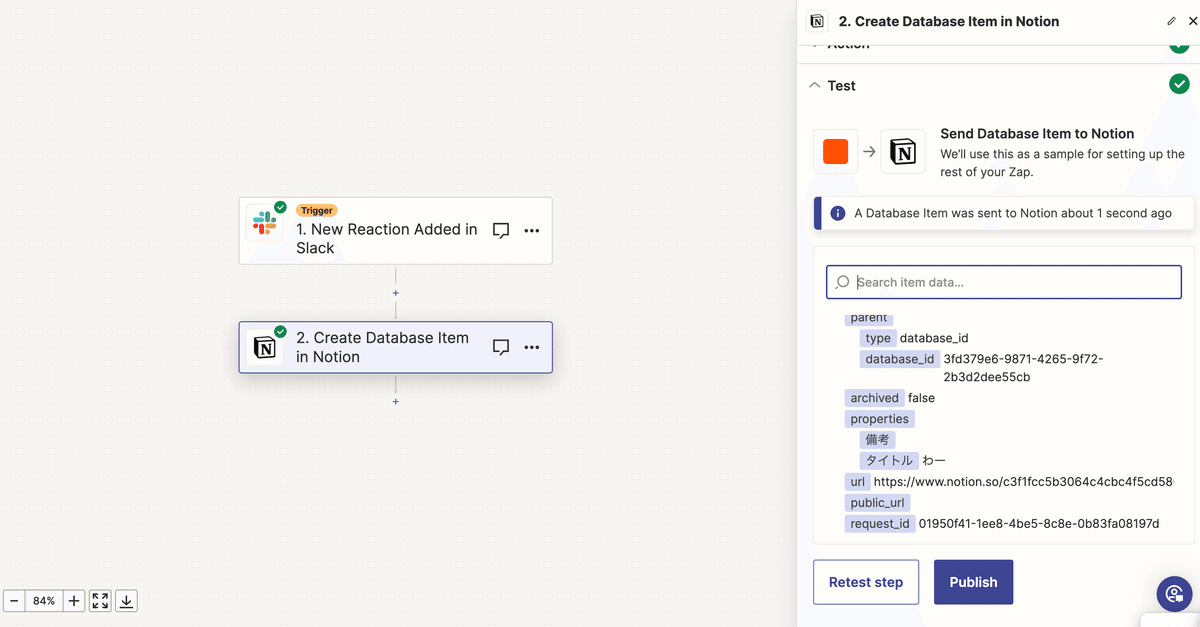This screenshot has width=1200, height=627.
Task: Add a step between Slack and Notion
Action: click(x=396, y=293)
